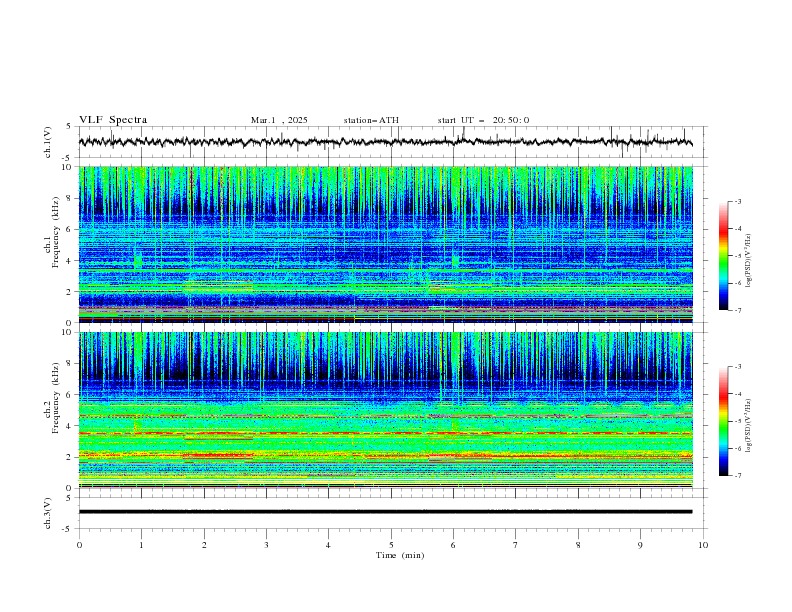Click the "ch.3(V)" waveform axis label

tap(48, 513)
